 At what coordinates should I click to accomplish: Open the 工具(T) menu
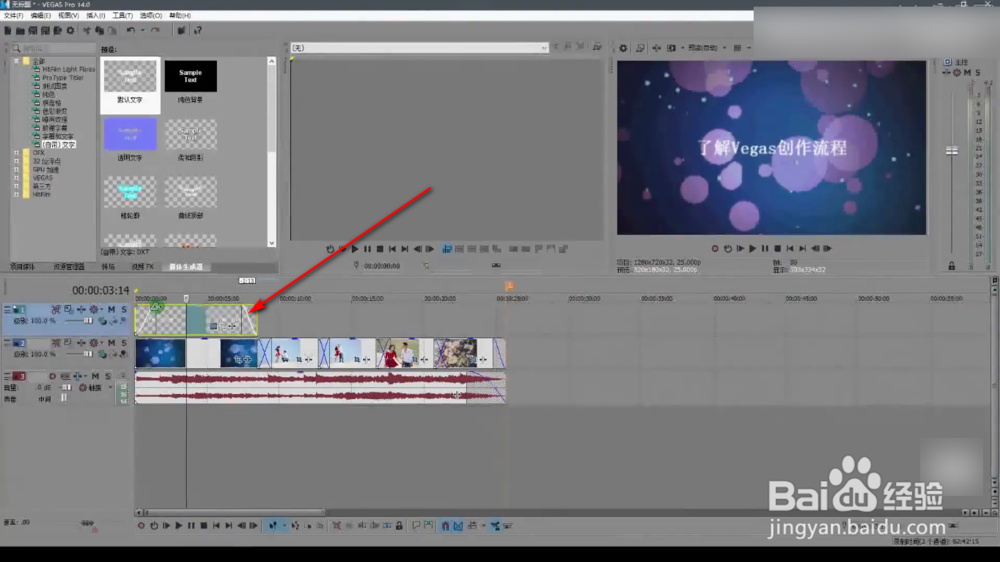(x=122, y=15)
